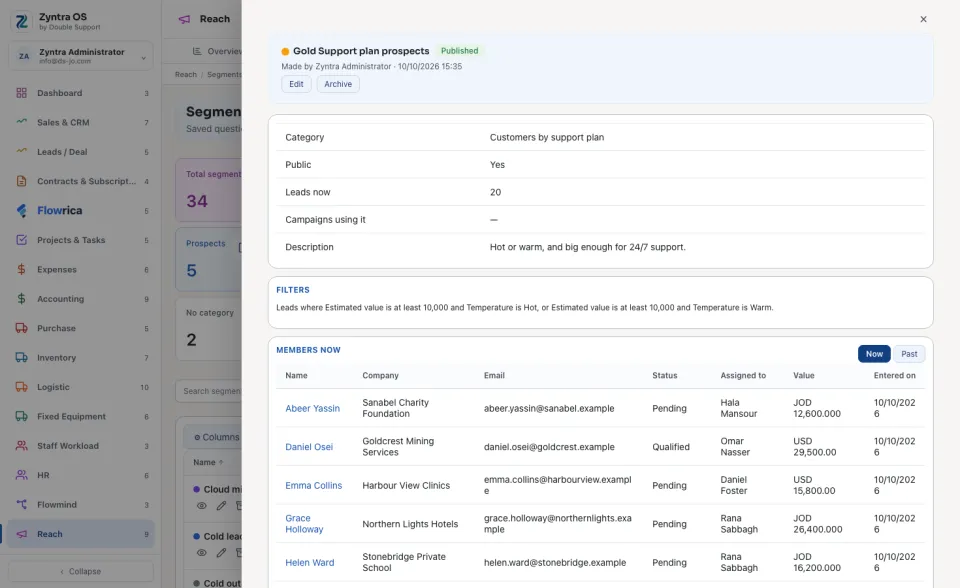Open Projects & Tasks sidebar icon
The width and height of the screenshot is (960, 588).
(21, 239)
